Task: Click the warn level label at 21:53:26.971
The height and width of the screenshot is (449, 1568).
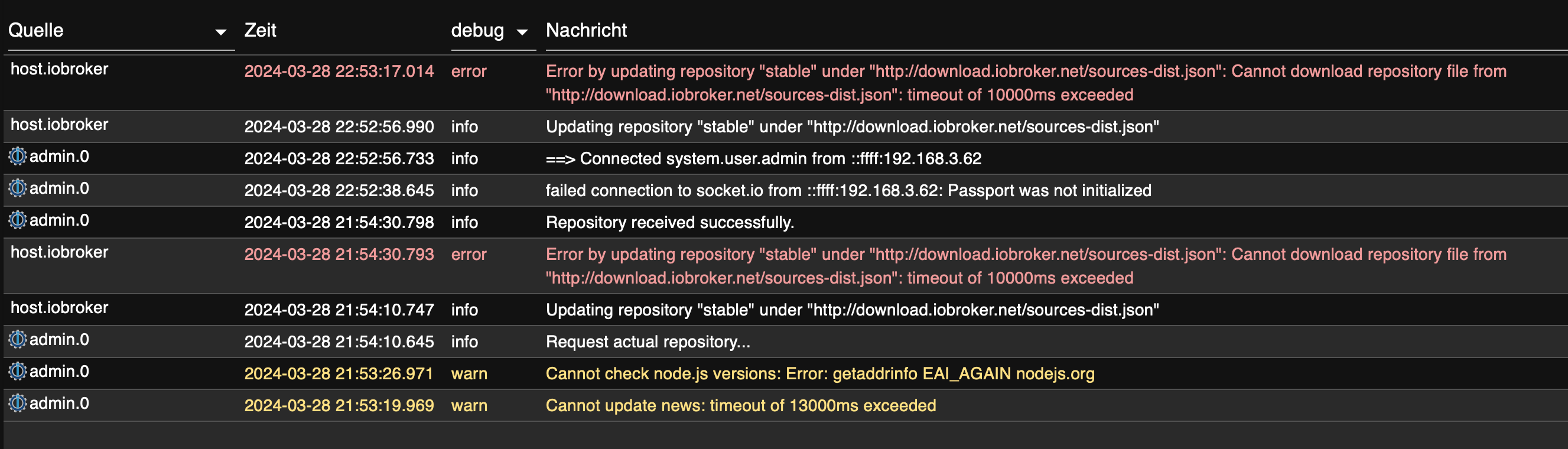Action: [469, 373]
